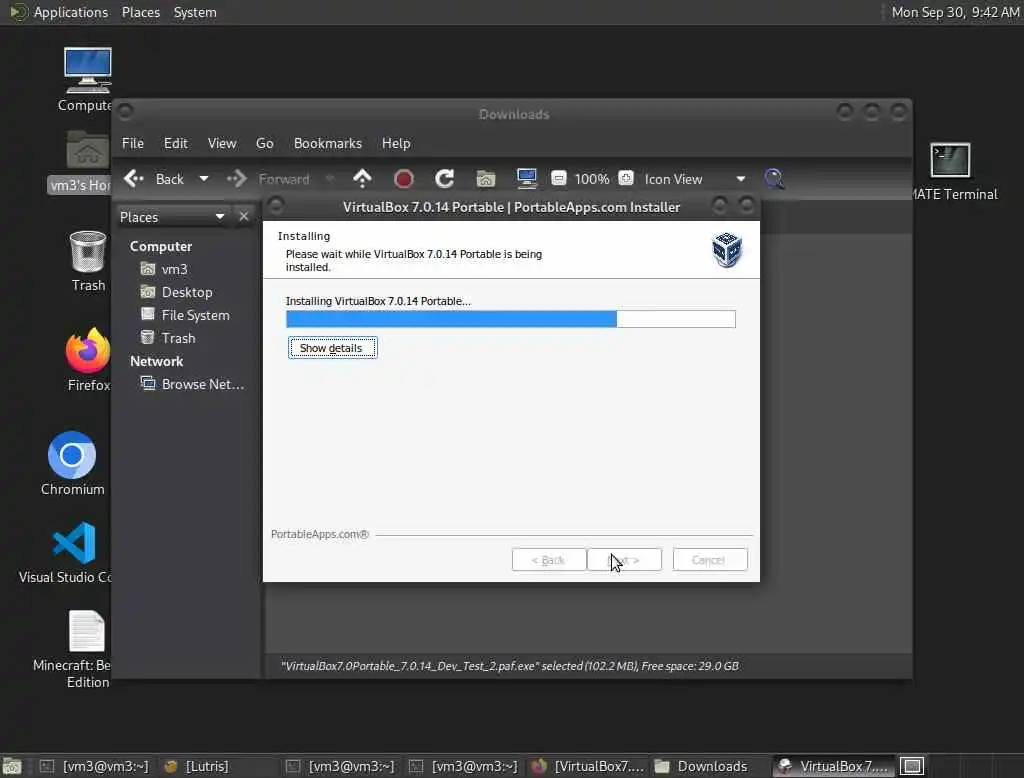
Task: Click the installation progress bar
Action: pyautogui.click(x=511, y=319)
